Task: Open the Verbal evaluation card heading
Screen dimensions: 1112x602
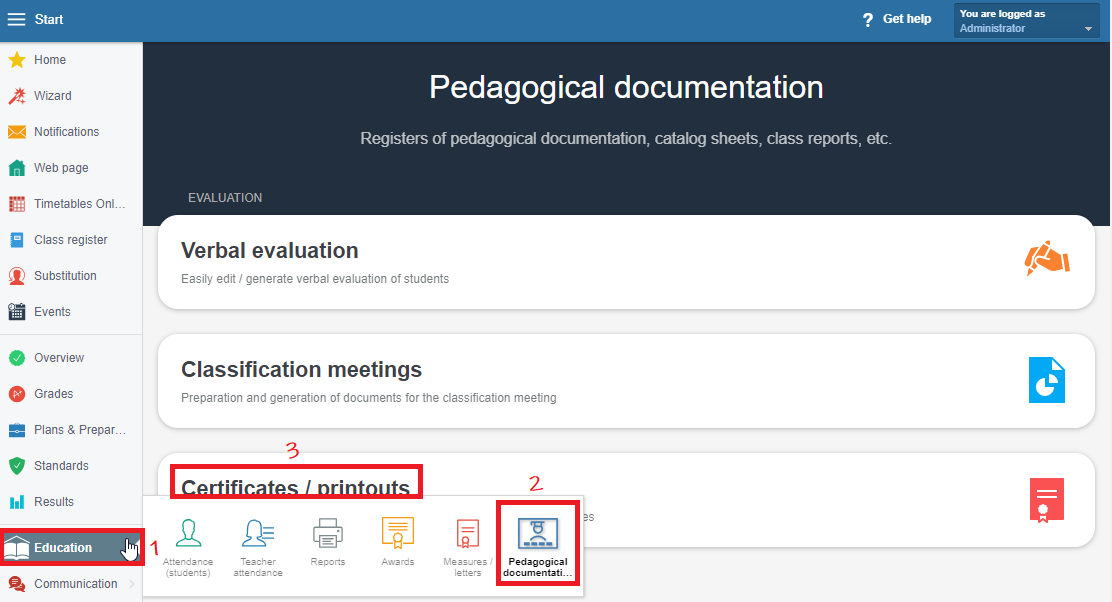Action: pyautogui.click(x=269, y=250)
